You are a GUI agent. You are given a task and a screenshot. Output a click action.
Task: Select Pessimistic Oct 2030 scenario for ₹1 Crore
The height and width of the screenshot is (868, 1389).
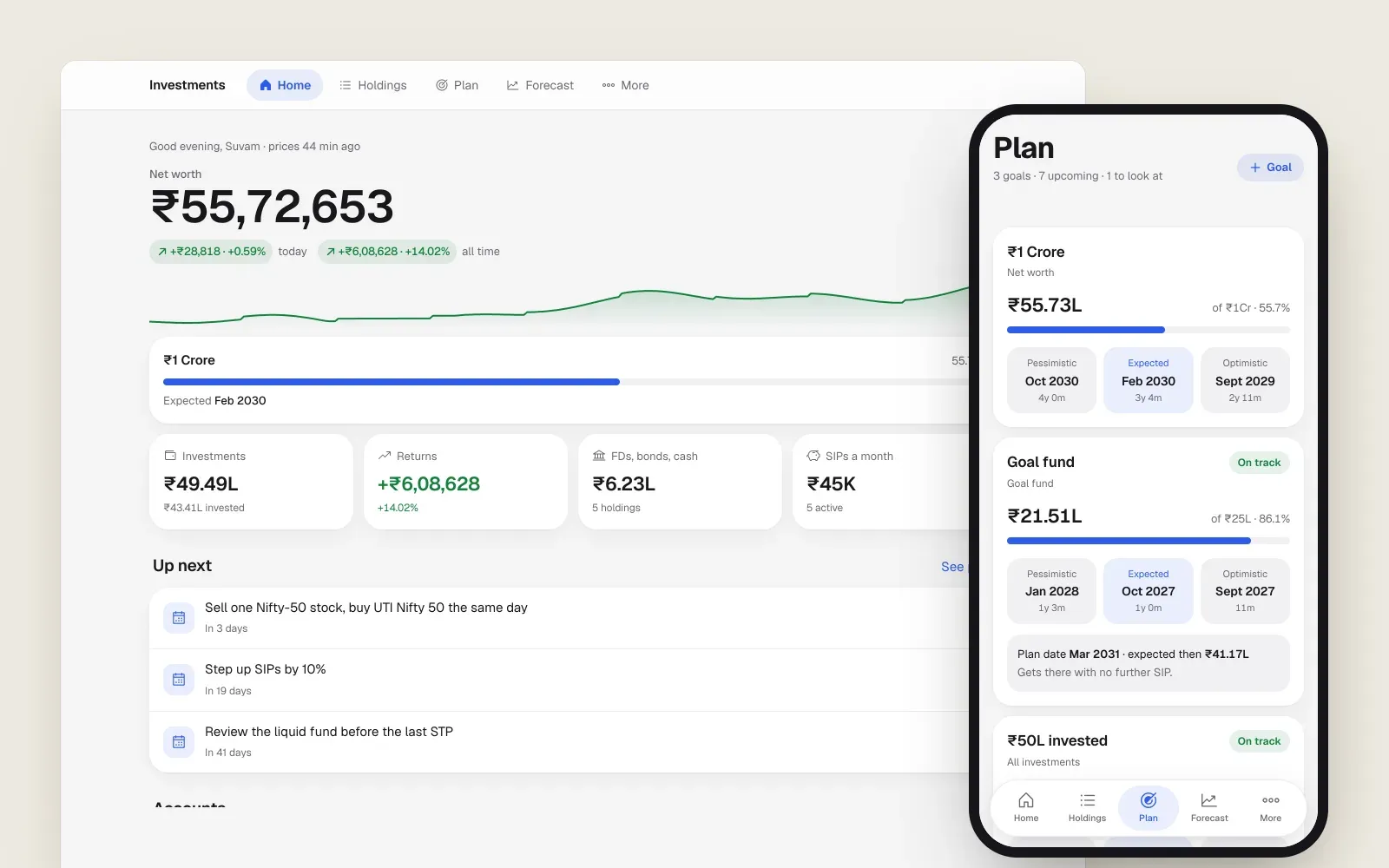point(1051,380)
